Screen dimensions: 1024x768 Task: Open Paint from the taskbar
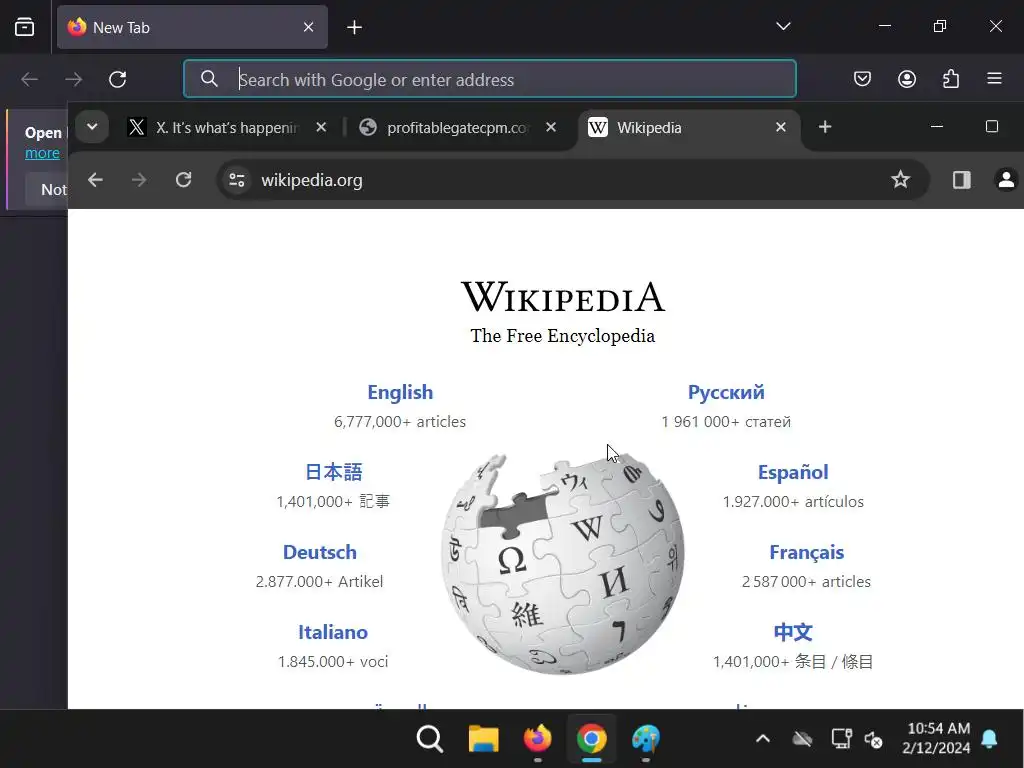[x=646, y=739]
